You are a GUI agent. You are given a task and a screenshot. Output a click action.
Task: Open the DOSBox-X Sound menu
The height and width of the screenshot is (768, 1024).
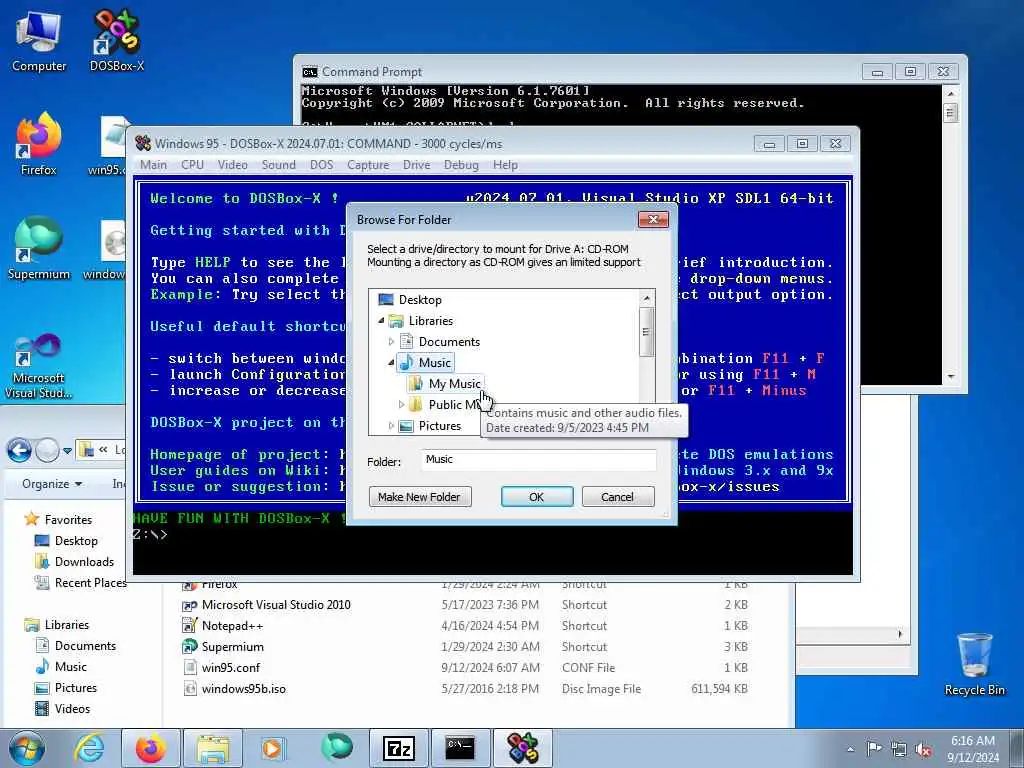279,165
